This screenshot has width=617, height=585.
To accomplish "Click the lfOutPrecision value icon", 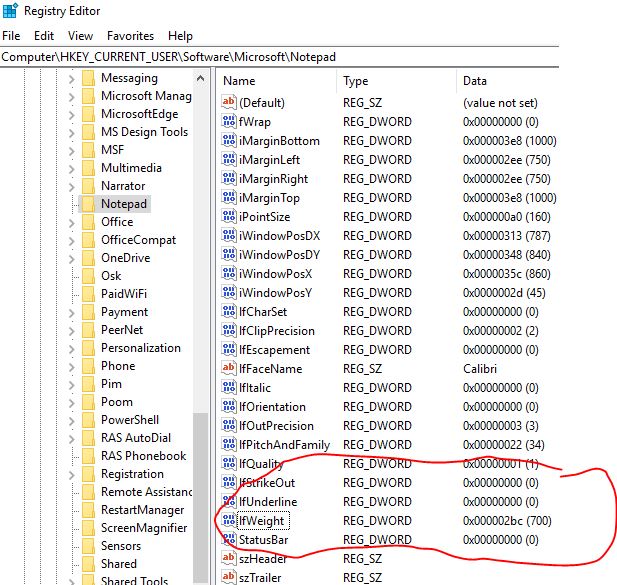I will coord(229,425).
